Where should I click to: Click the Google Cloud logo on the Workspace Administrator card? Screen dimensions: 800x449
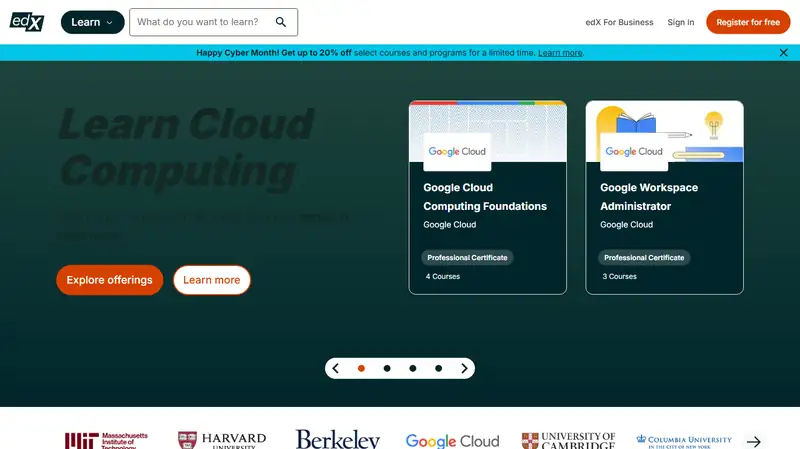tap(634, 152)
